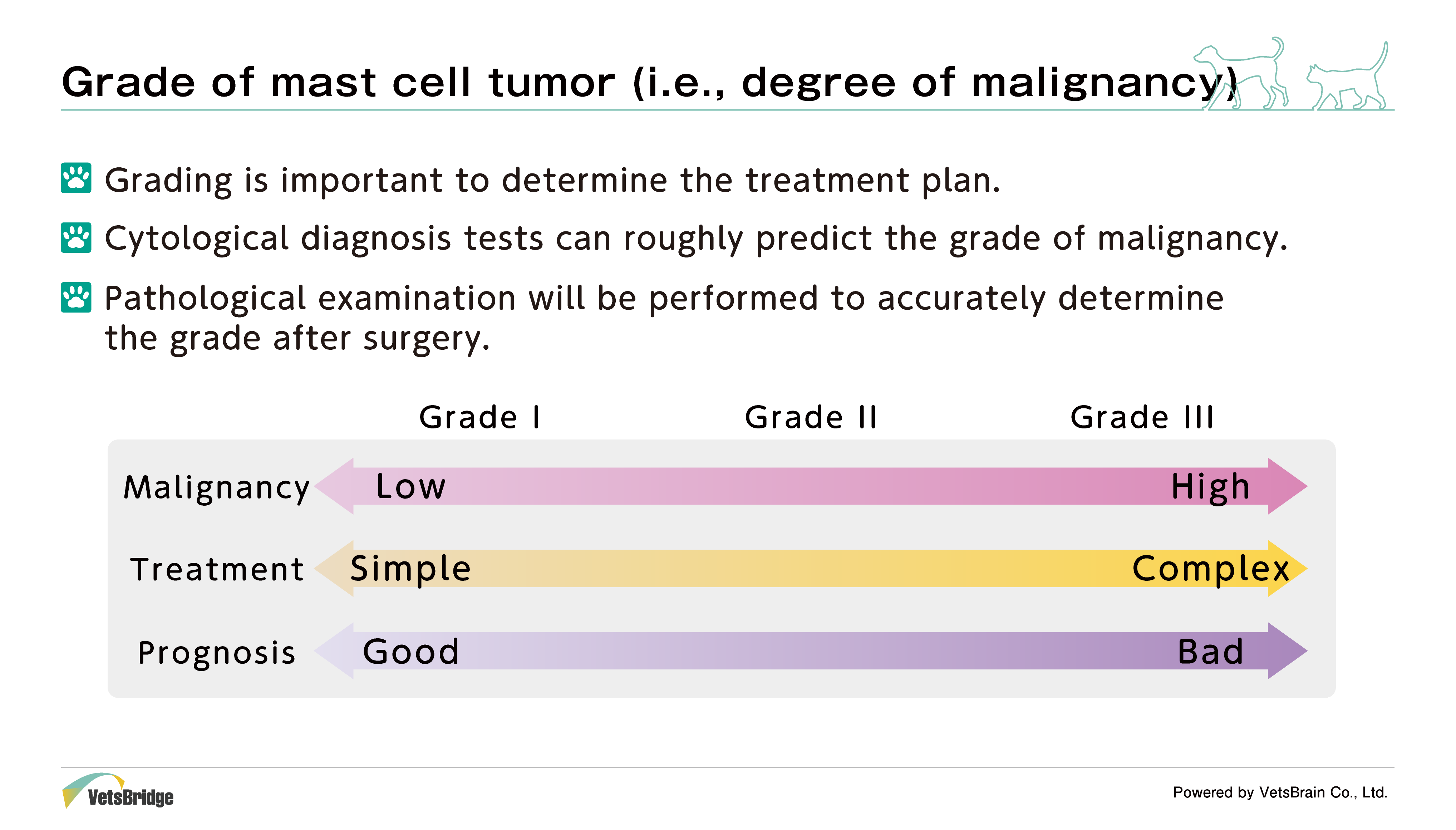This screenshot has width=1456, height=830.
Task: Click the purple Prognosis arrow's right arrowhead
Action: pos(1287,651)
